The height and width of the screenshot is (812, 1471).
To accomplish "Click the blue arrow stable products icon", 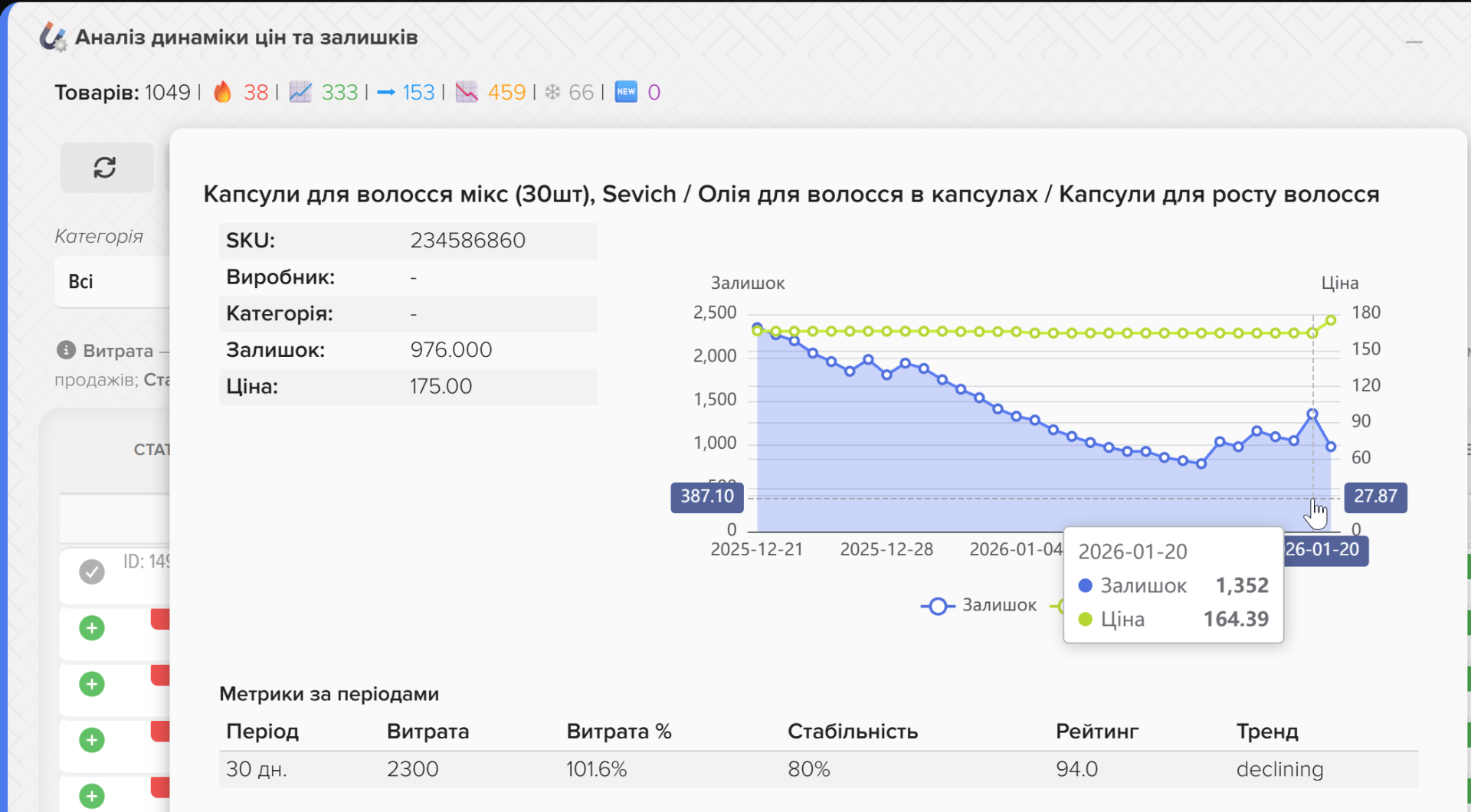I will 386,92.
